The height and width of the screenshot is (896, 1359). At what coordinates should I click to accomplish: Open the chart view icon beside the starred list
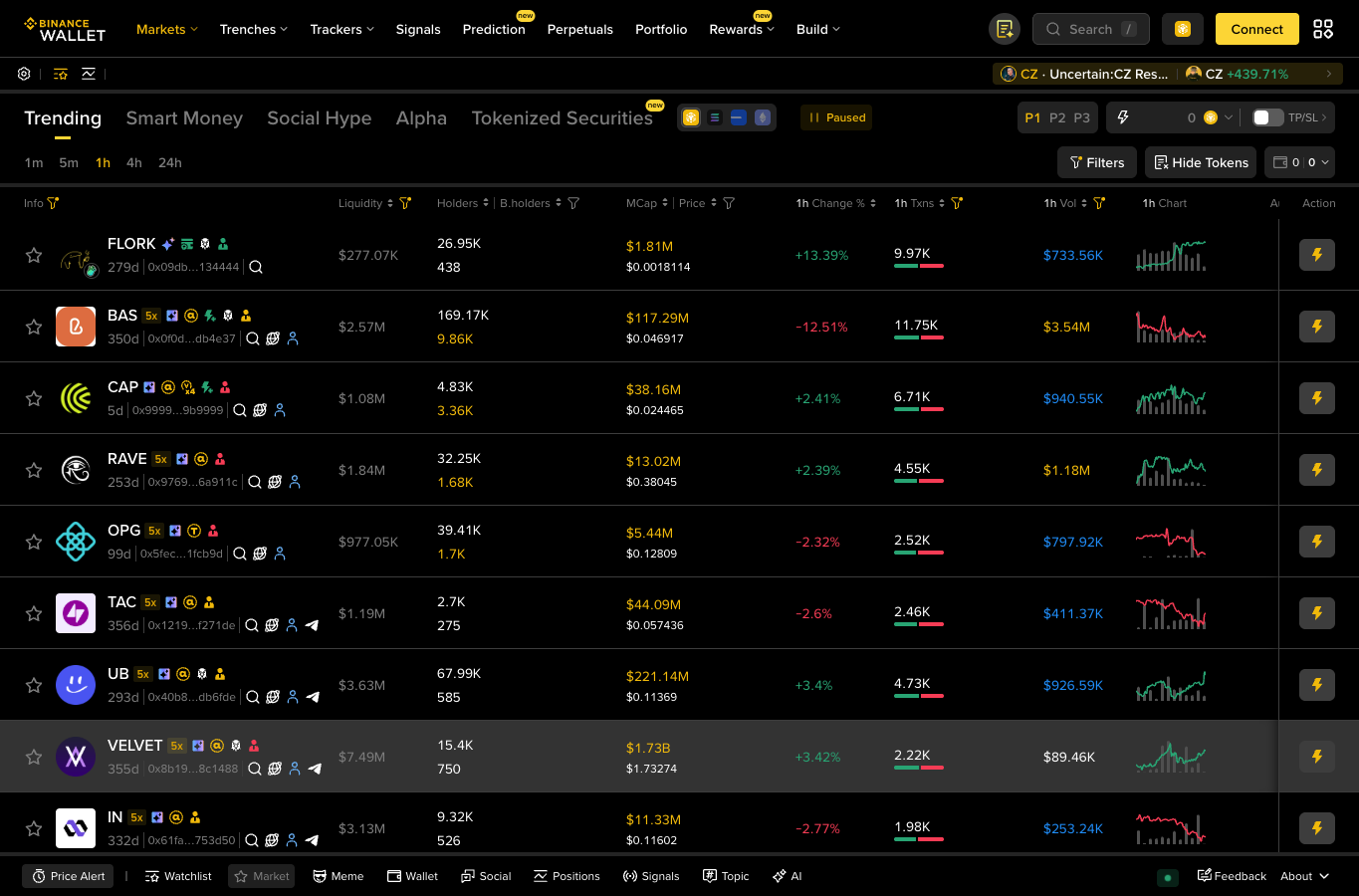pos(89,74)
